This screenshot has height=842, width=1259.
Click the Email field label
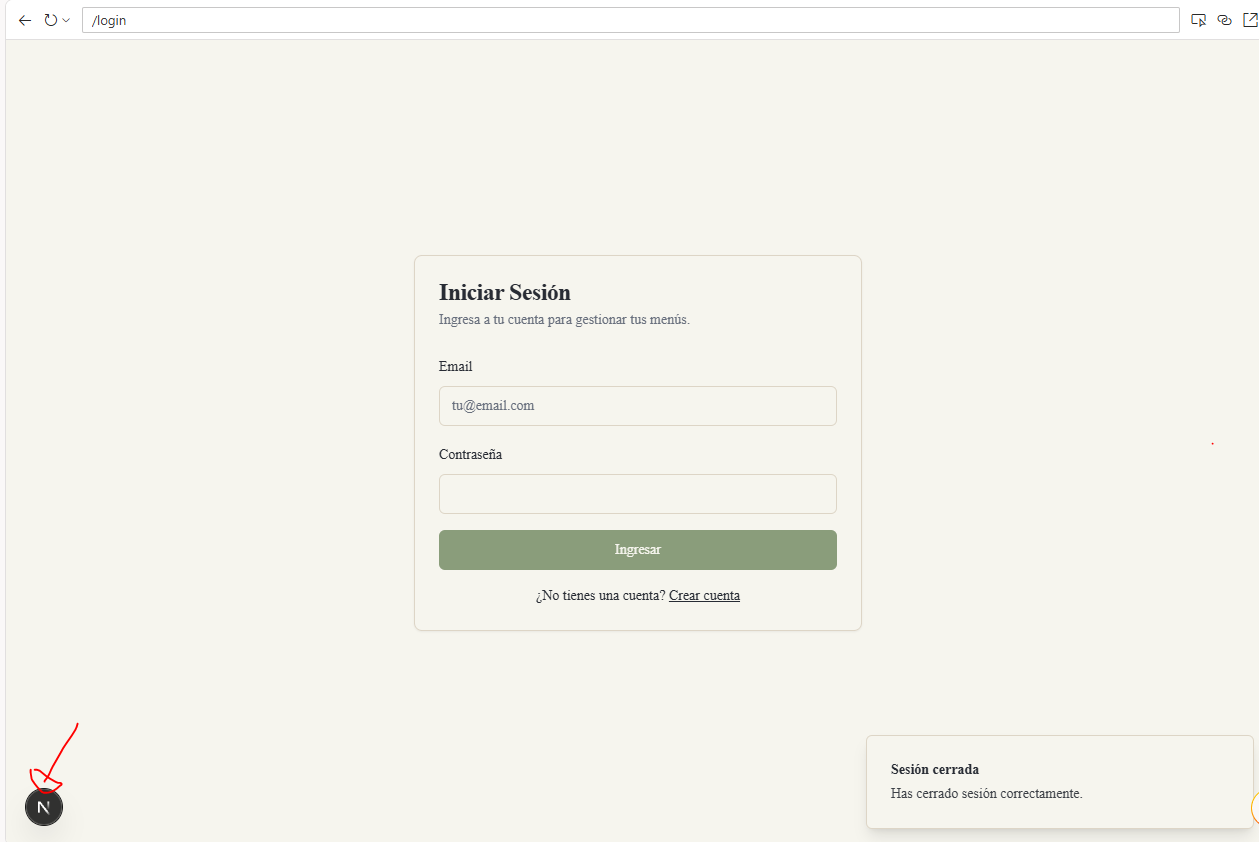(x=455, y=367)
